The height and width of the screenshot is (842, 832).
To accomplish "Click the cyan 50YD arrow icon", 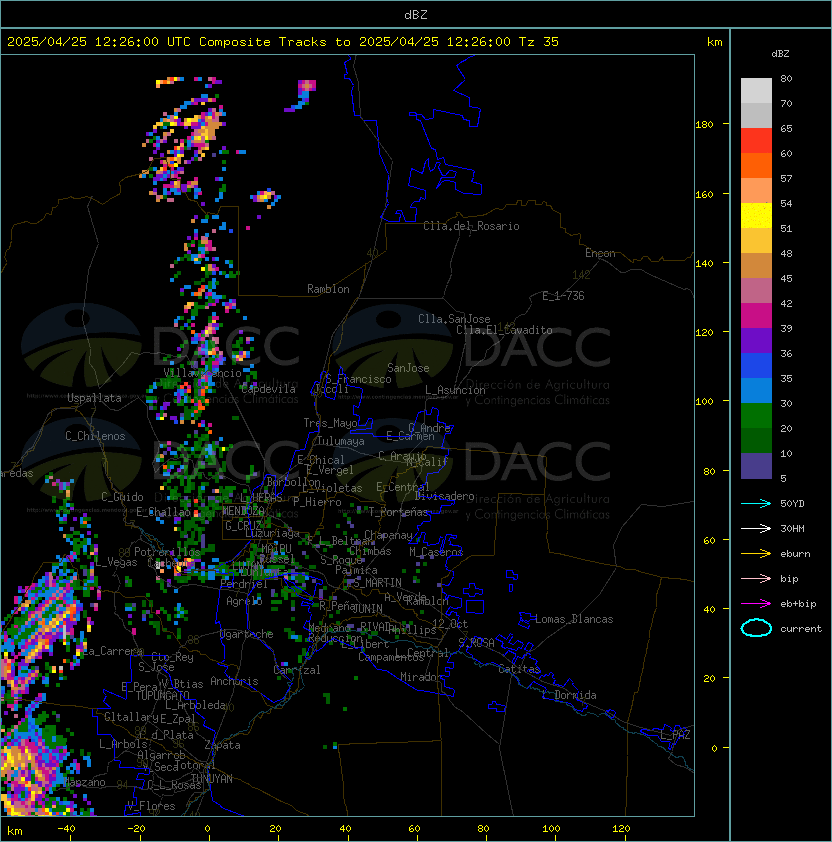I will (756, 504).
